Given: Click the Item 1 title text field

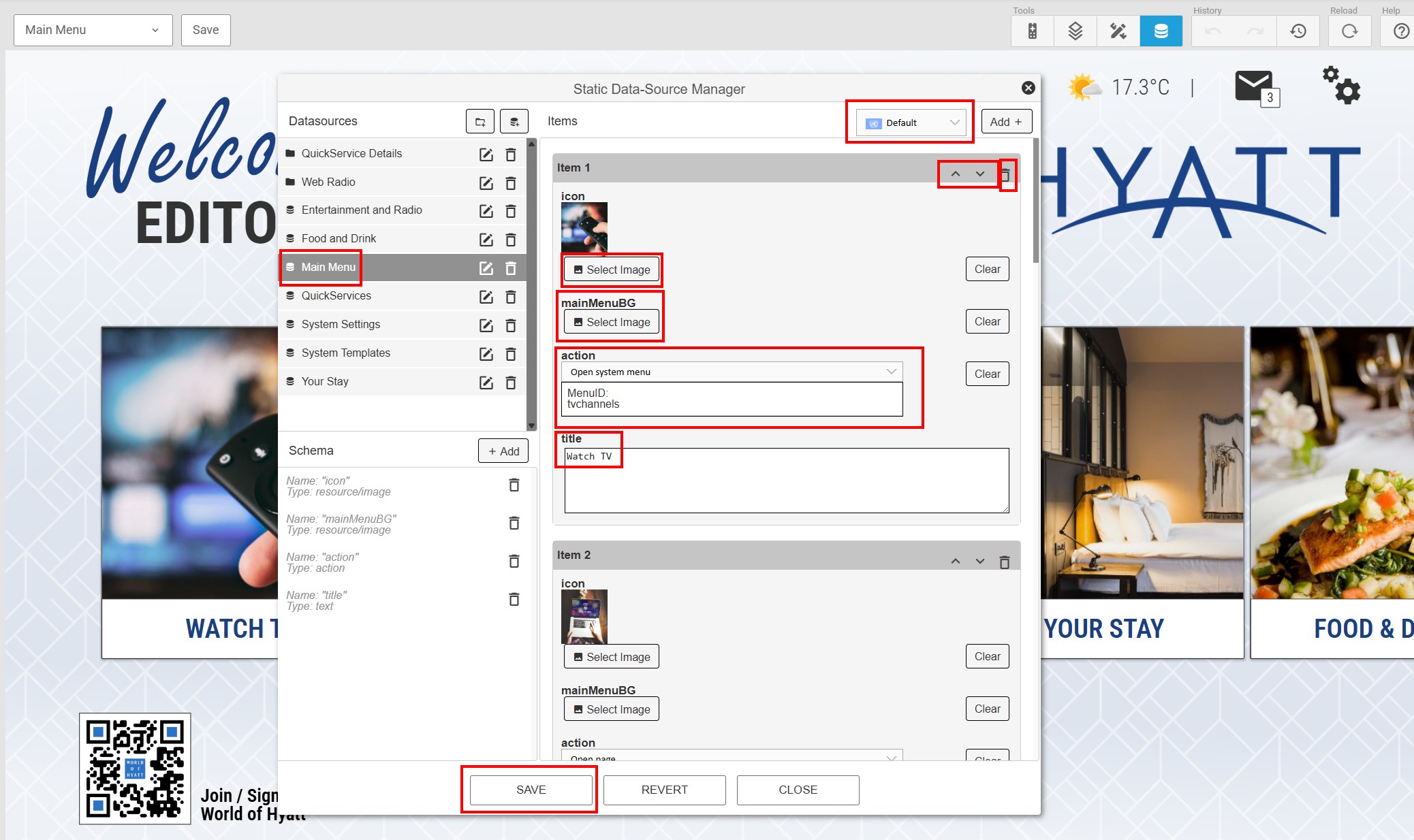Looking at the screenshot, I should click(786, 480).
